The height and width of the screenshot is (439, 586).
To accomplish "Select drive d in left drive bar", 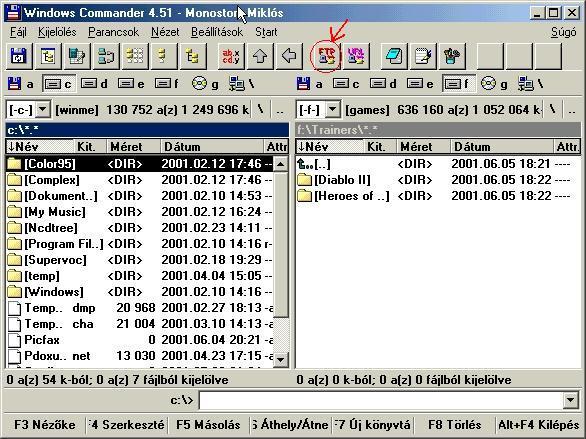I will 95,84.
